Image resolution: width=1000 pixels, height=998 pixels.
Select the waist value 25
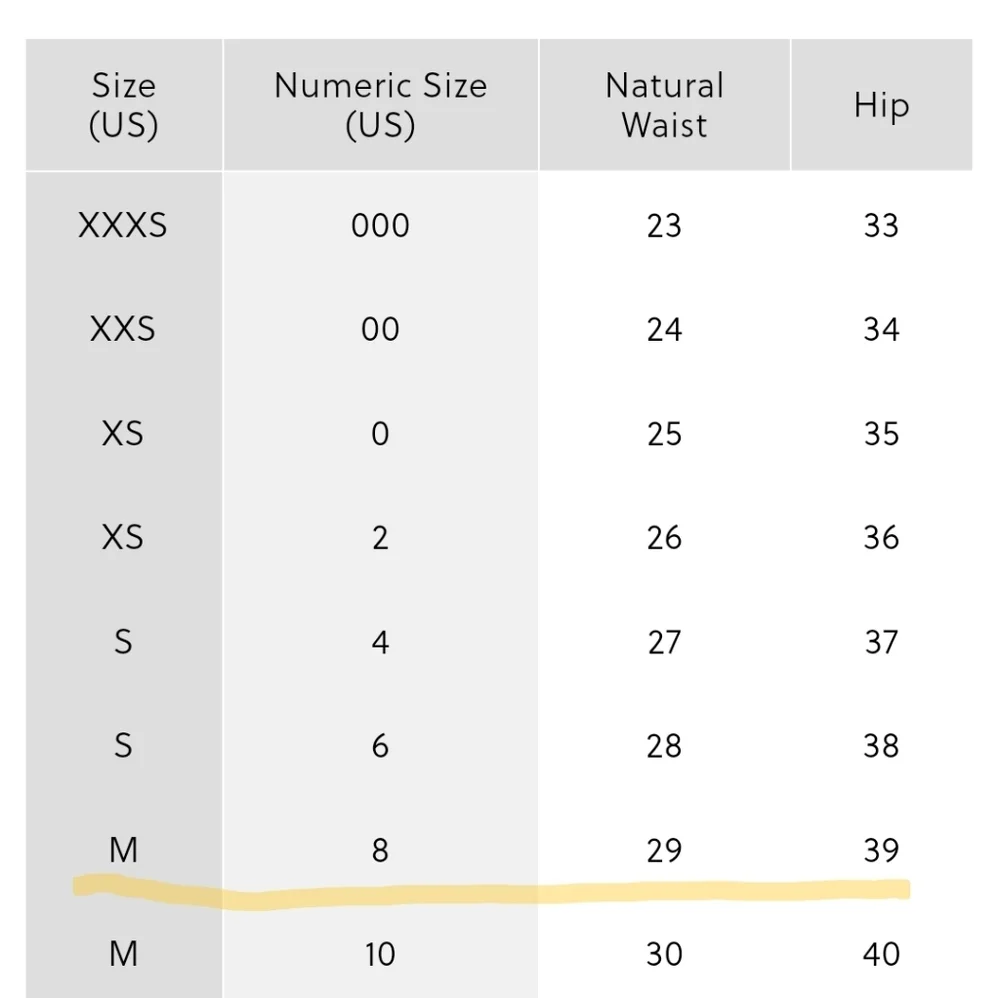coord(664,434)
